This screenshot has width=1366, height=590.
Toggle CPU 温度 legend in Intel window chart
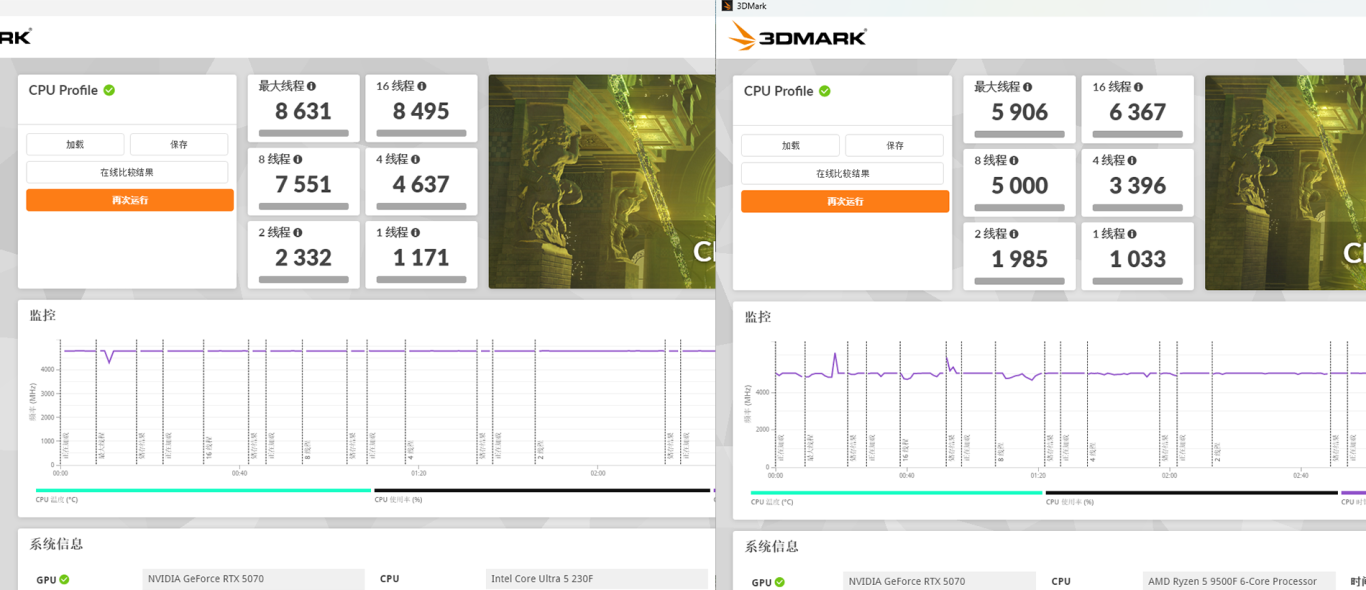point(203,494)
